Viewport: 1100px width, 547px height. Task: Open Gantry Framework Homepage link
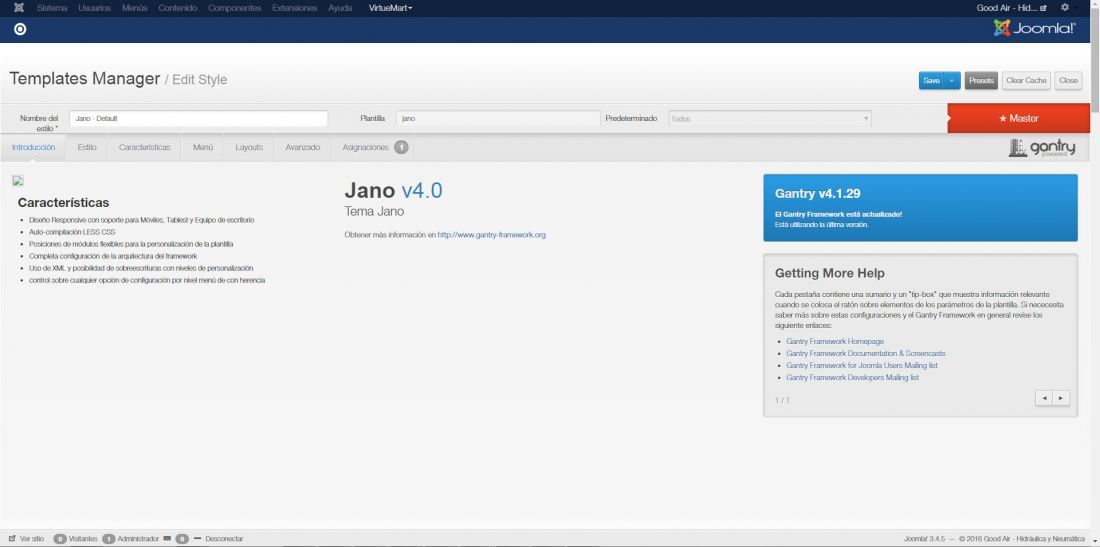pyautogui.click(x=834, y=341)
